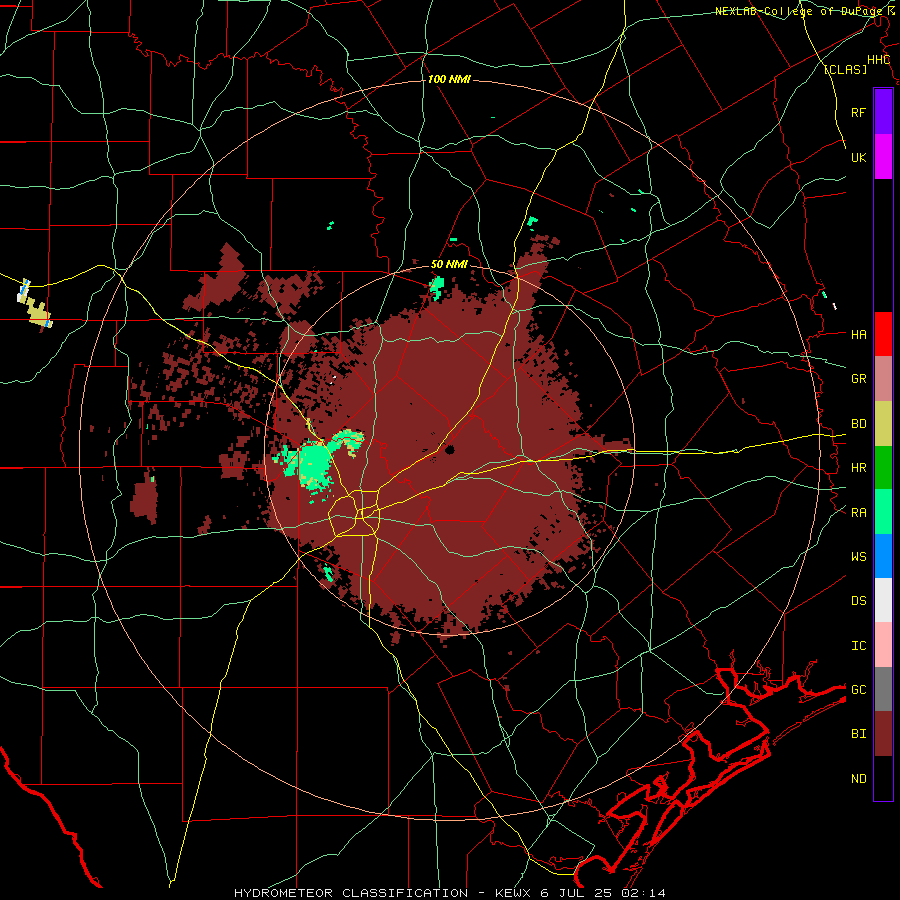Click the GR legend label
Image resolution: width=900 pixels, height=900 pixels.
(x=858, y=379)
